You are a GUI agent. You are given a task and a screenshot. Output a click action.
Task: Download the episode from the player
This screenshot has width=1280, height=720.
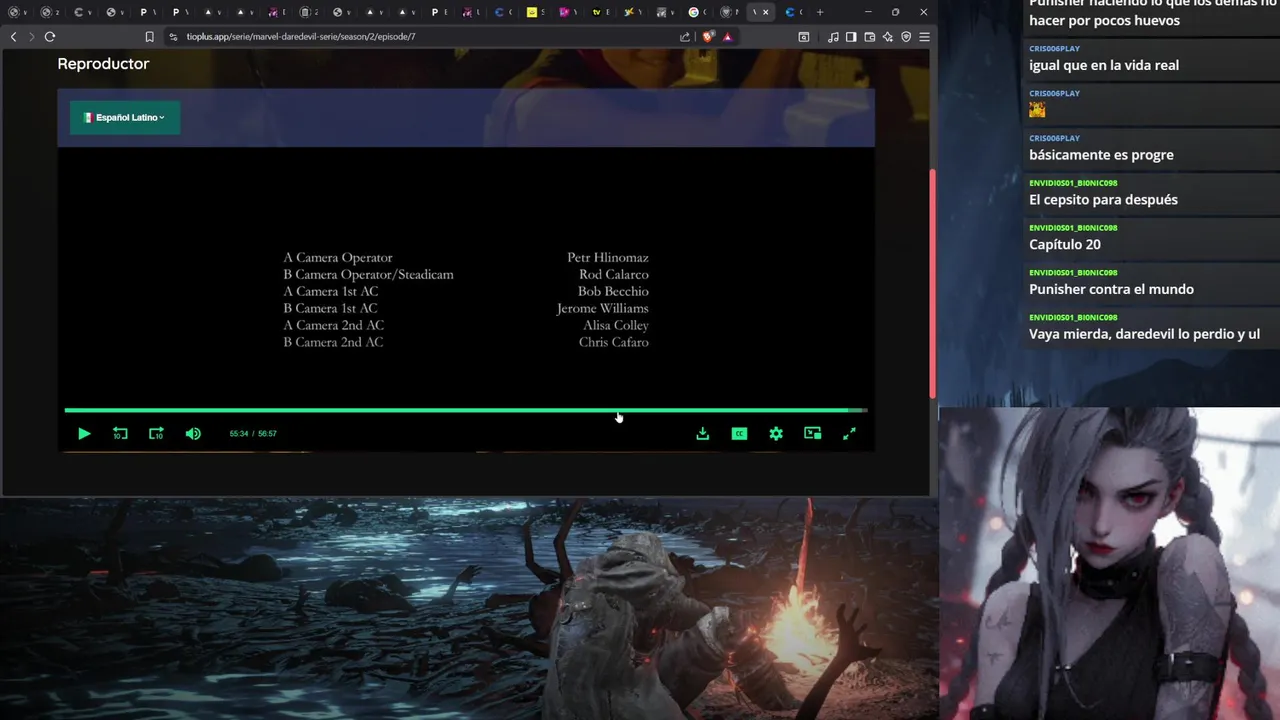click(703, 433)
